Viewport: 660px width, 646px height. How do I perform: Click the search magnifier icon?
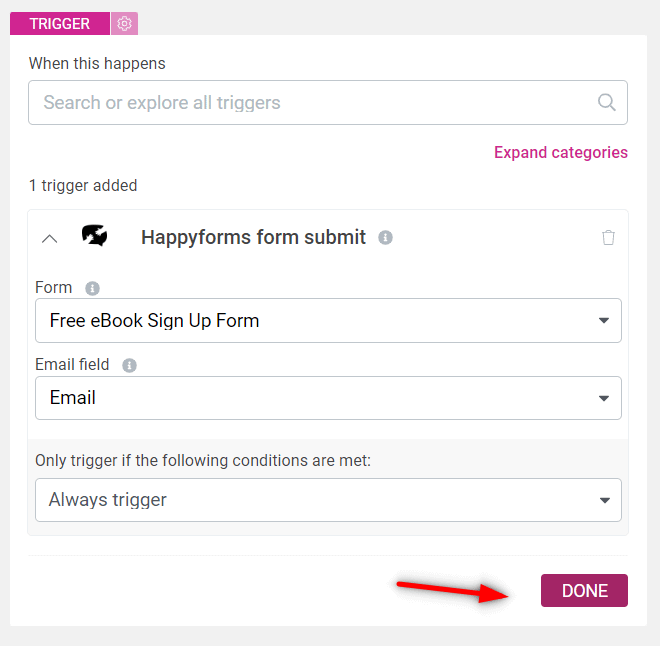click(607, 102)
